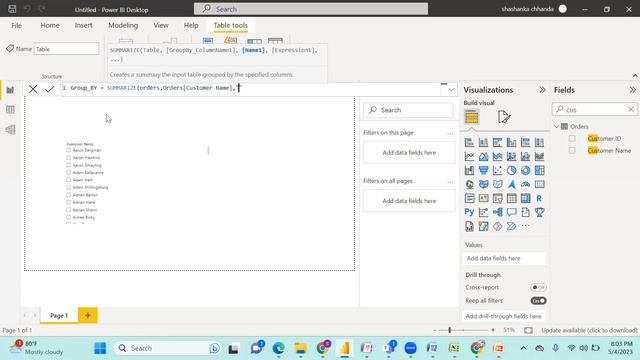Collapse the Visualizations pane
This screenshot has width=640, height=360.
tap(542, 90)
